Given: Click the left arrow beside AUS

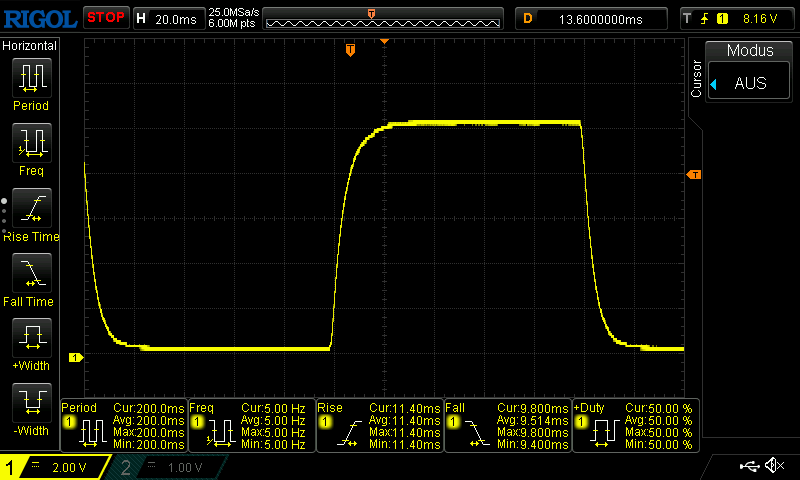Looking at the screenshot, I should point(714,84).
